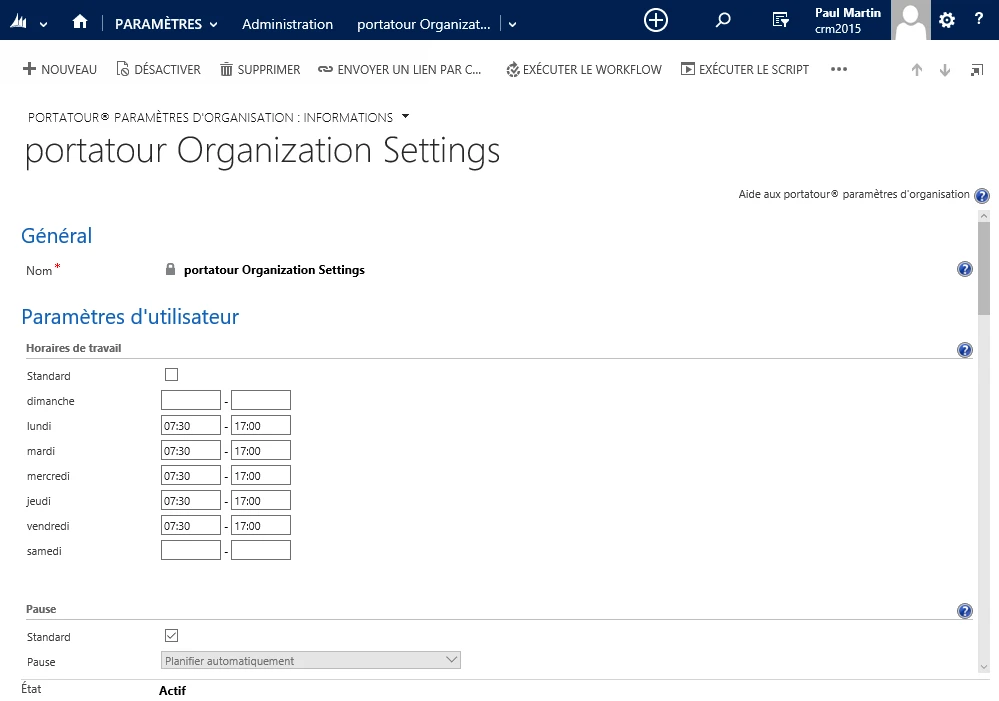Viewport: 999px width, 701px height.
Task: Click the mardi end time field
Action: click(261, 450)
